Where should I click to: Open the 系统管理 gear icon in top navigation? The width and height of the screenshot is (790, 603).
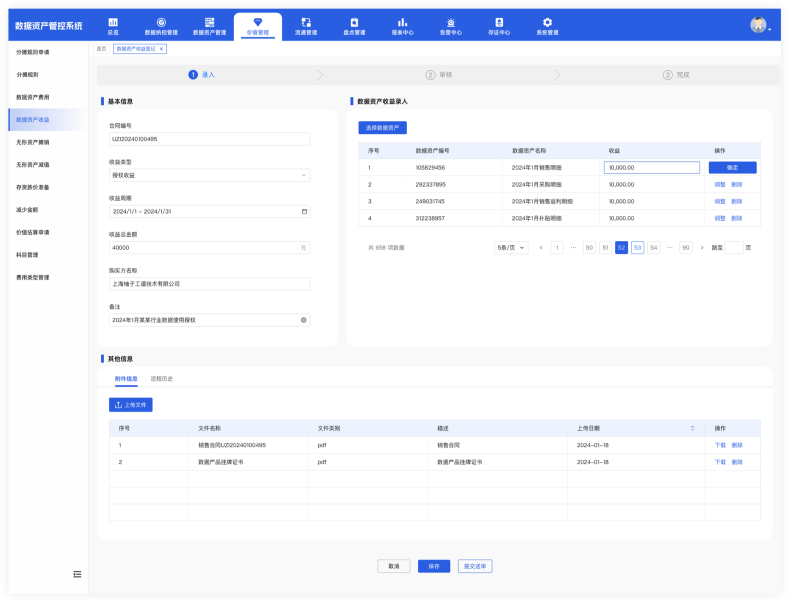click(x=547, y=23)
